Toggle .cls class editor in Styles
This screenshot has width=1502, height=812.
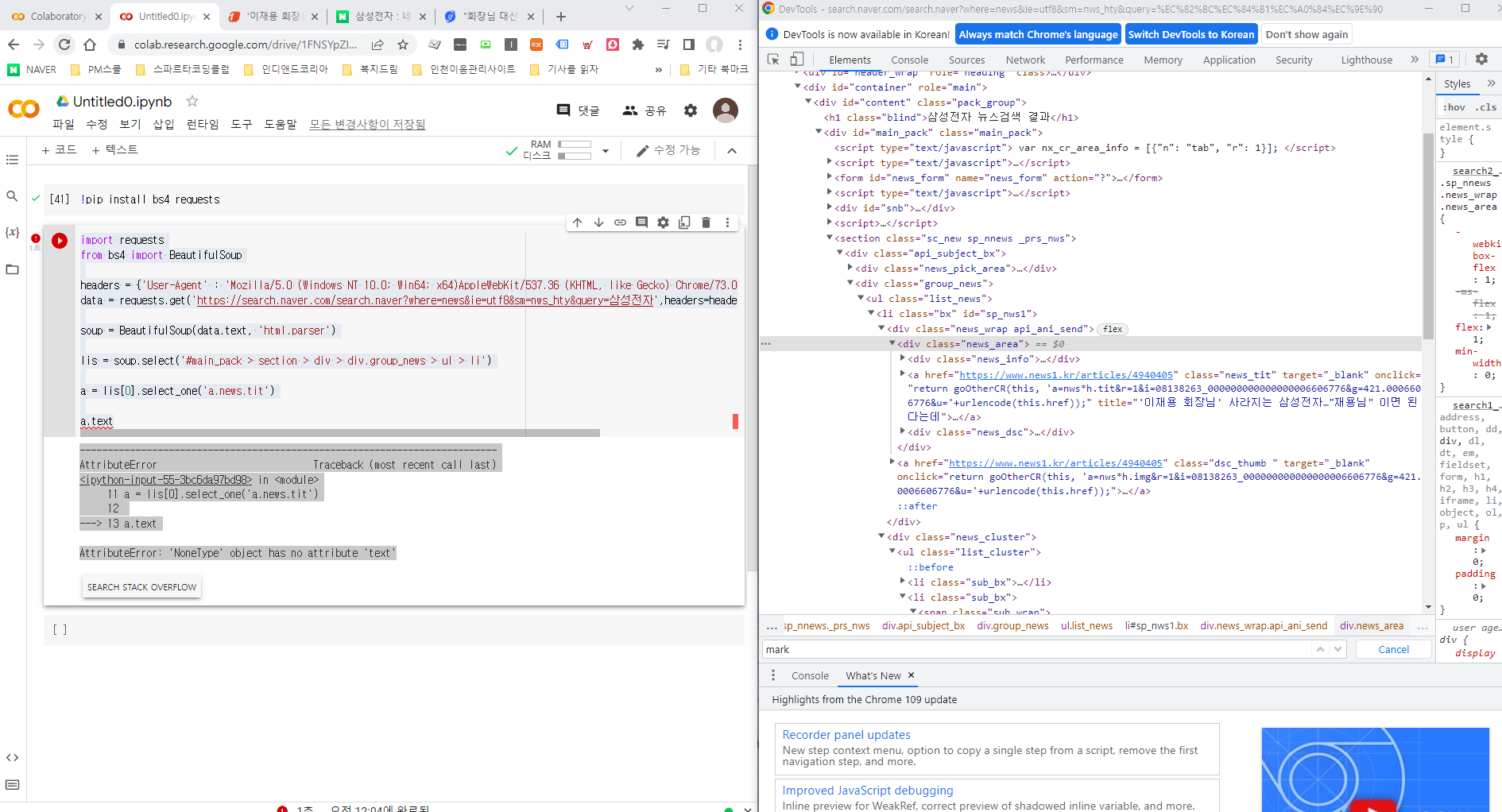[1486, 107]
